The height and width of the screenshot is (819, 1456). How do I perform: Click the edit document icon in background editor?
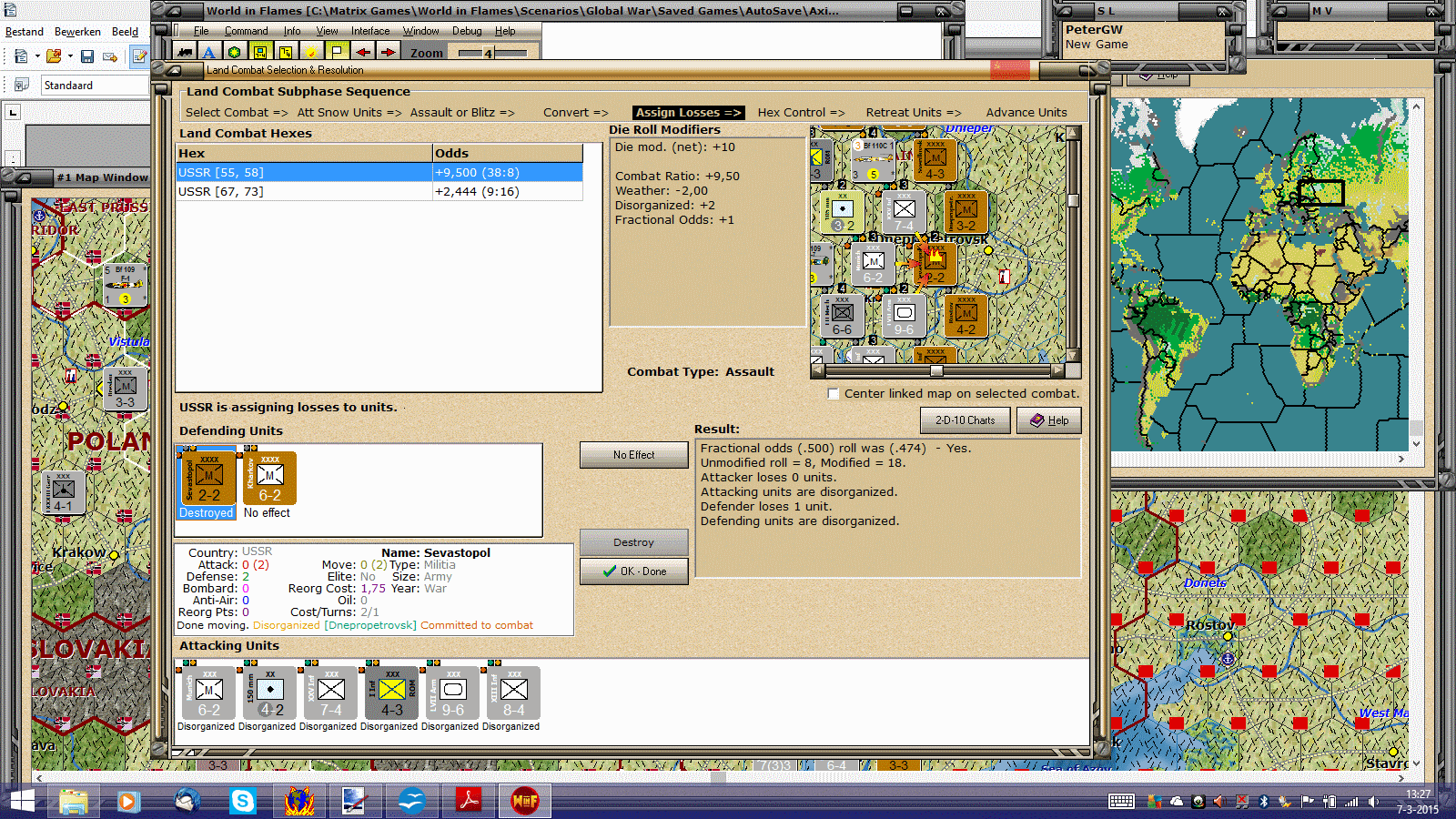coord(139,56)
